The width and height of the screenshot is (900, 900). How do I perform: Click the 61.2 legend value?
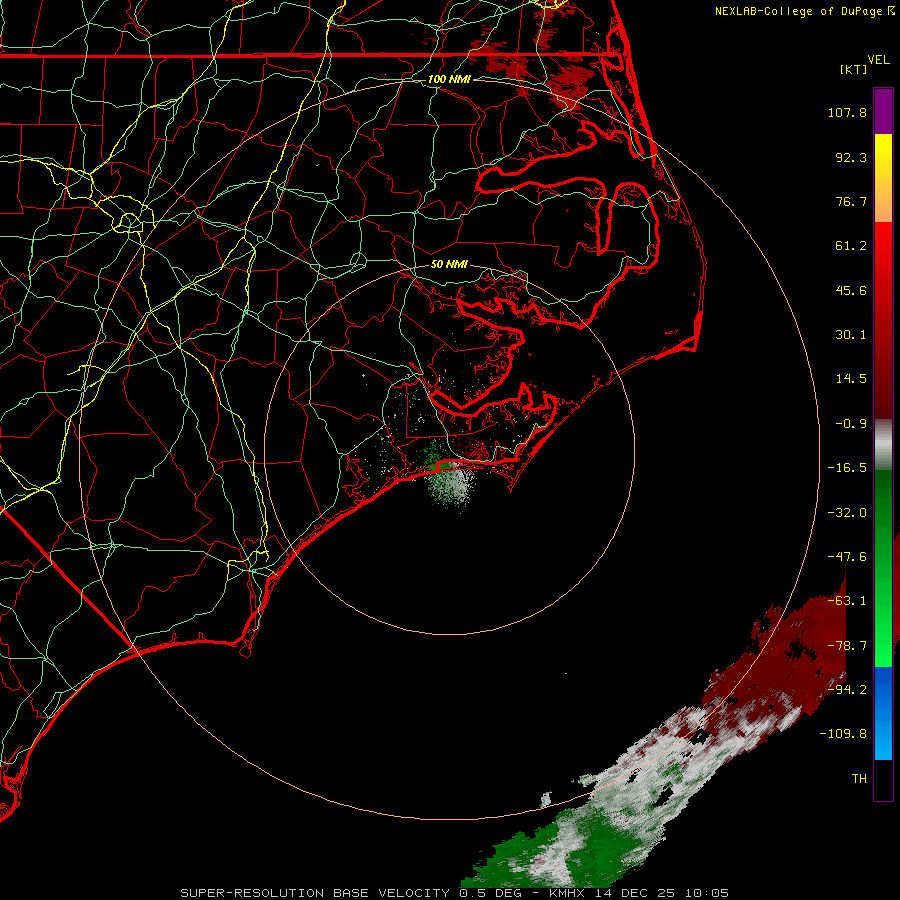[x=851, y=246]
